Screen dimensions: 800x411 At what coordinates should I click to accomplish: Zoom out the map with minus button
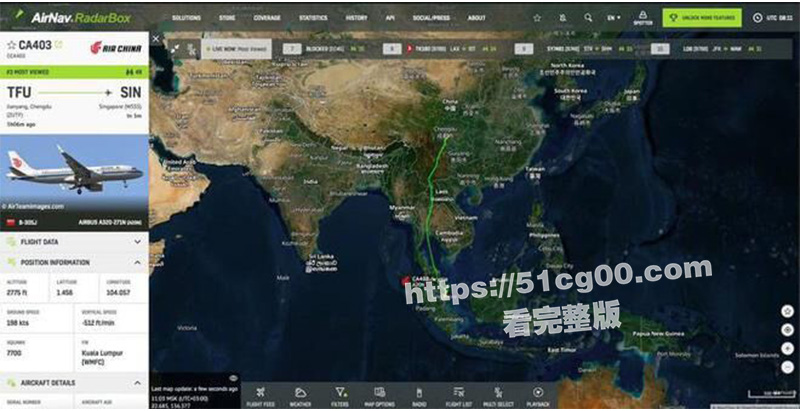(x=787, y=367)
